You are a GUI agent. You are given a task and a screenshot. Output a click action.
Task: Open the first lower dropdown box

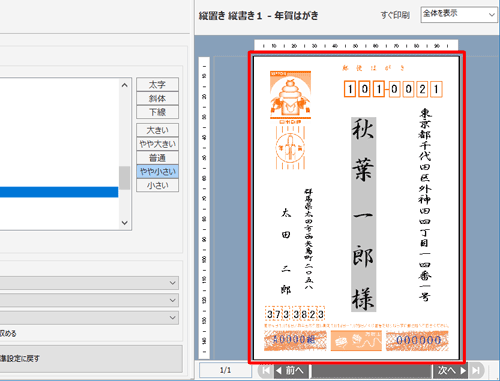click(x=89, y=283)
